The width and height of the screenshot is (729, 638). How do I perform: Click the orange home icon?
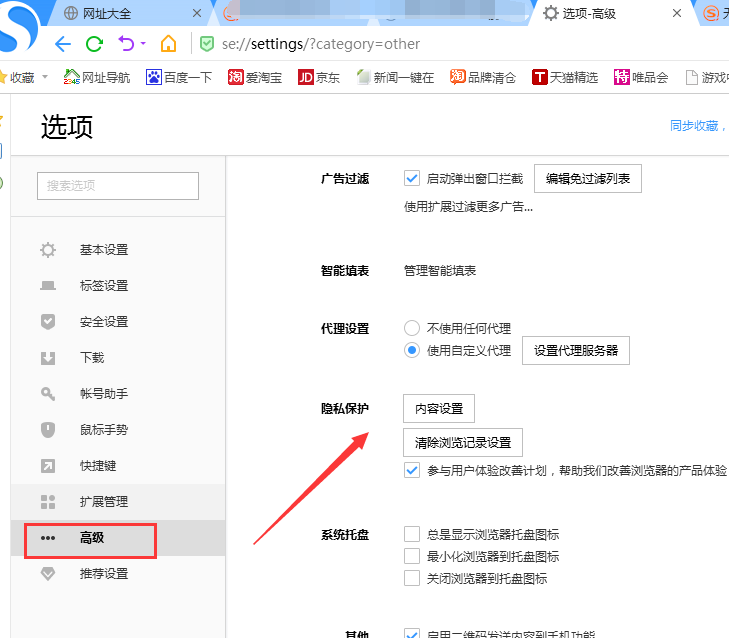click(x=168, y=44)
